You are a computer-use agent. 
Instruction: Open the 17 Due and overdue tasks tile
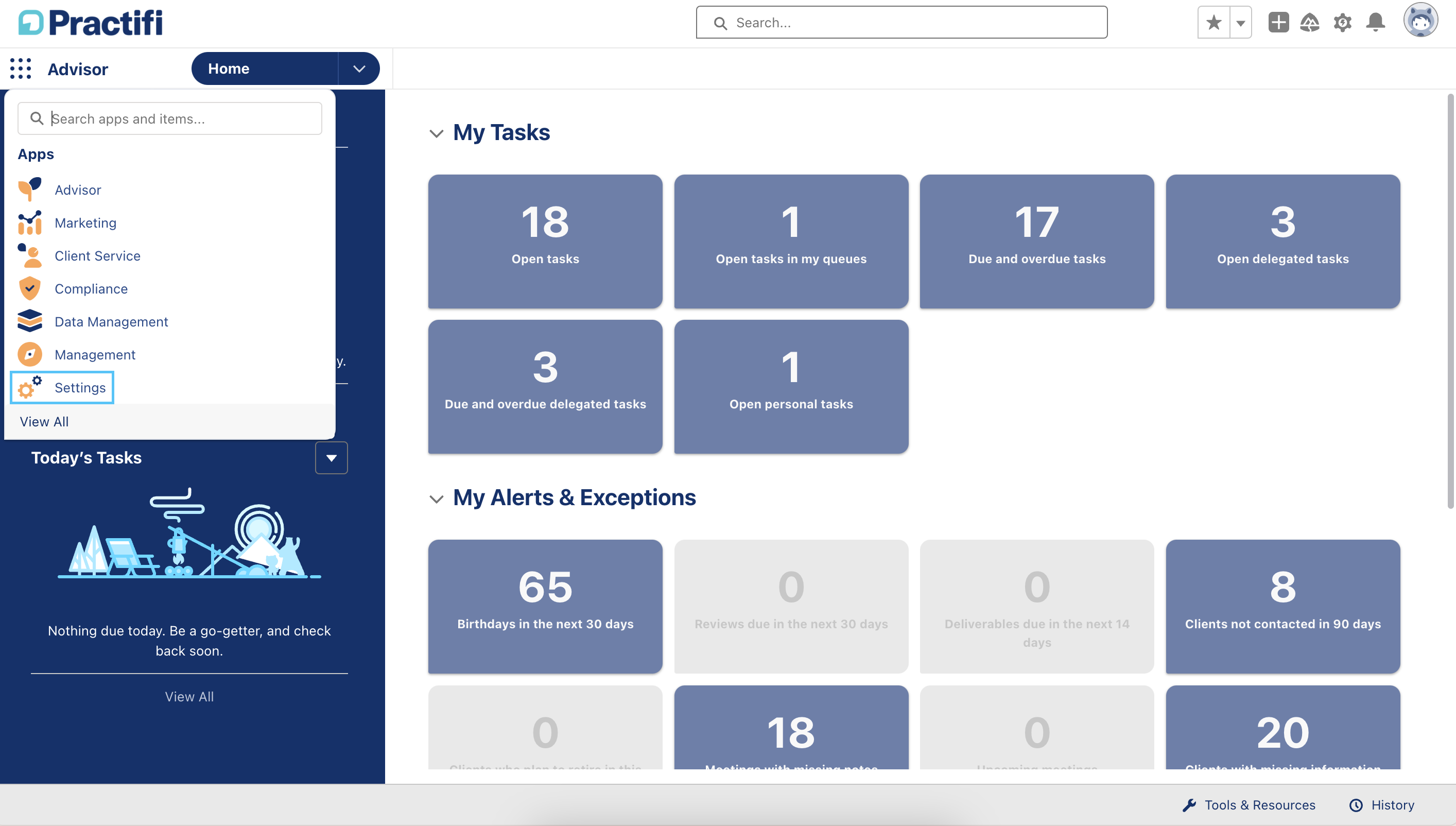click(1036, 241)
